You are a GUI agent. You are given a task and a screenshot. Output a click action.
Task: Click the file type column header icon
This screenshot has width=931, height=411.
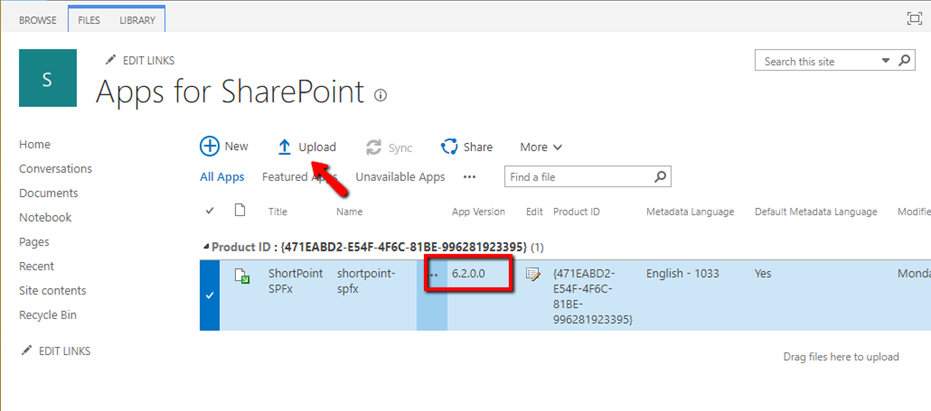pos(239,210)
